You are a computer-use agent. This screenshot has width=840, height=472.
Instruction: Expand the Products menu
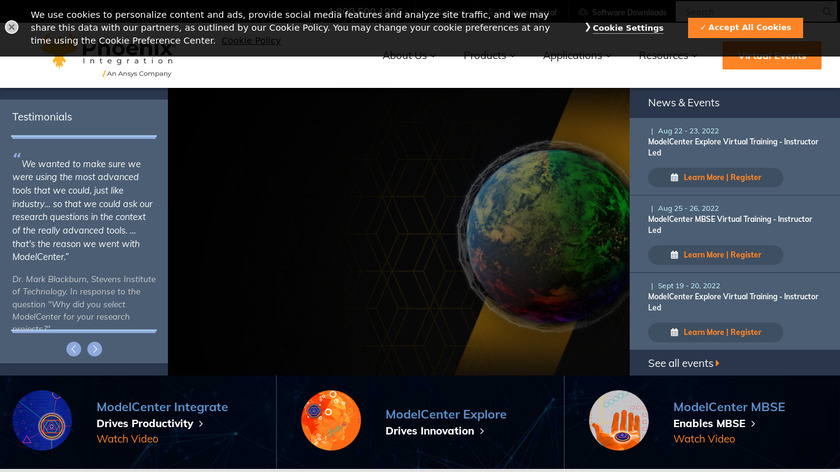[489, 56]
